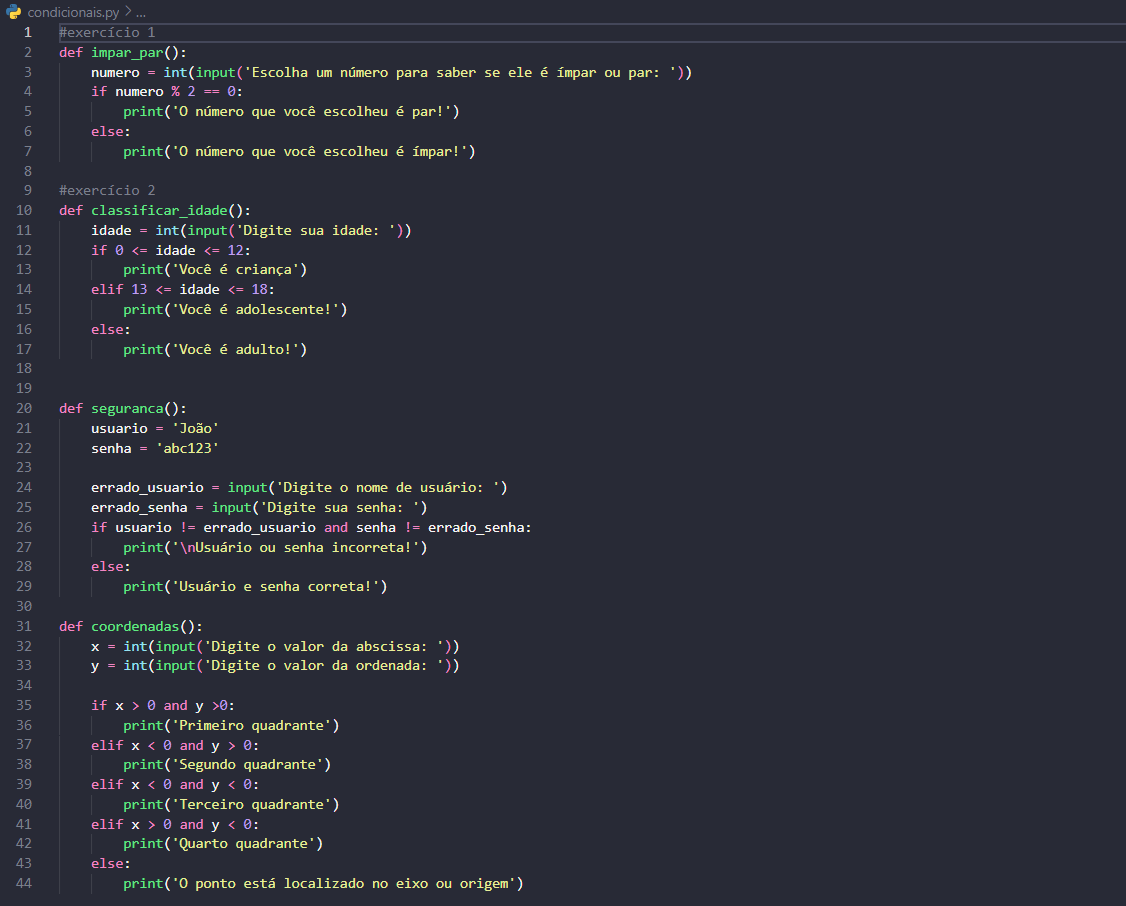The height and width of the screenshot is (906, 1126).
Task: Click the 'else:' keyword on line 43
Action: pos(111,864)
